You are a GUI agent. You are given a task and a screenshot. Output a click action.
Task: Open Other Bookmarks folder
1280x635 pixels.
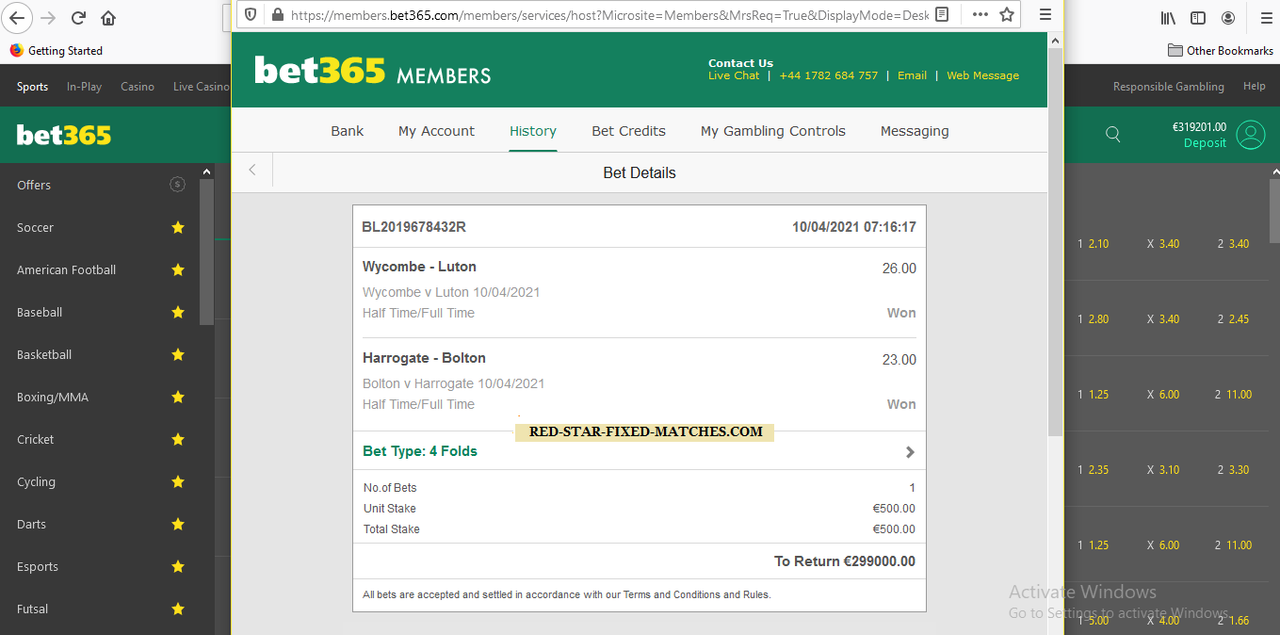[x=1221, y=50]
